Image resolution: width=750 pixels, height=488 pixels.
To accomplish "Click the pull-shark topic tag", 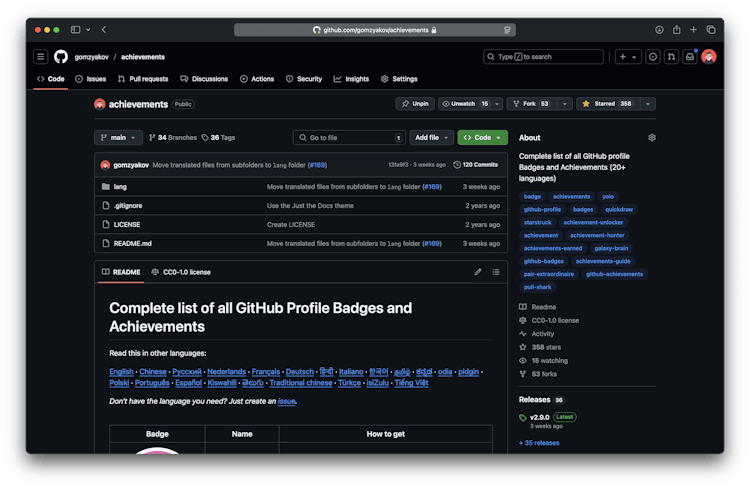I will click(x=537, y=287).
